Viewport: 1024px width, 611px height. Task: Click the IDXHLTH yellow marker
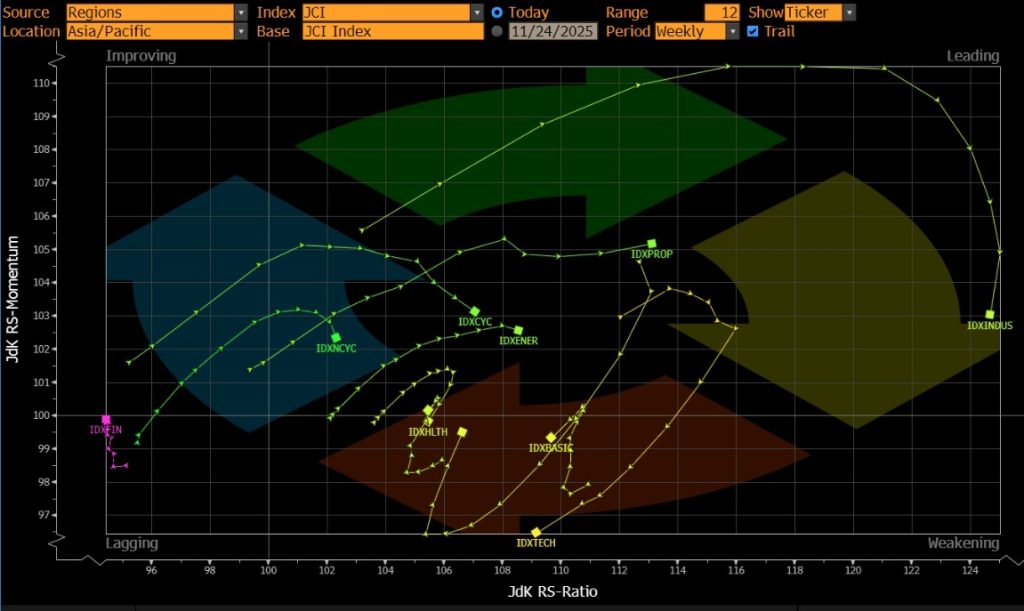(428, 410)
